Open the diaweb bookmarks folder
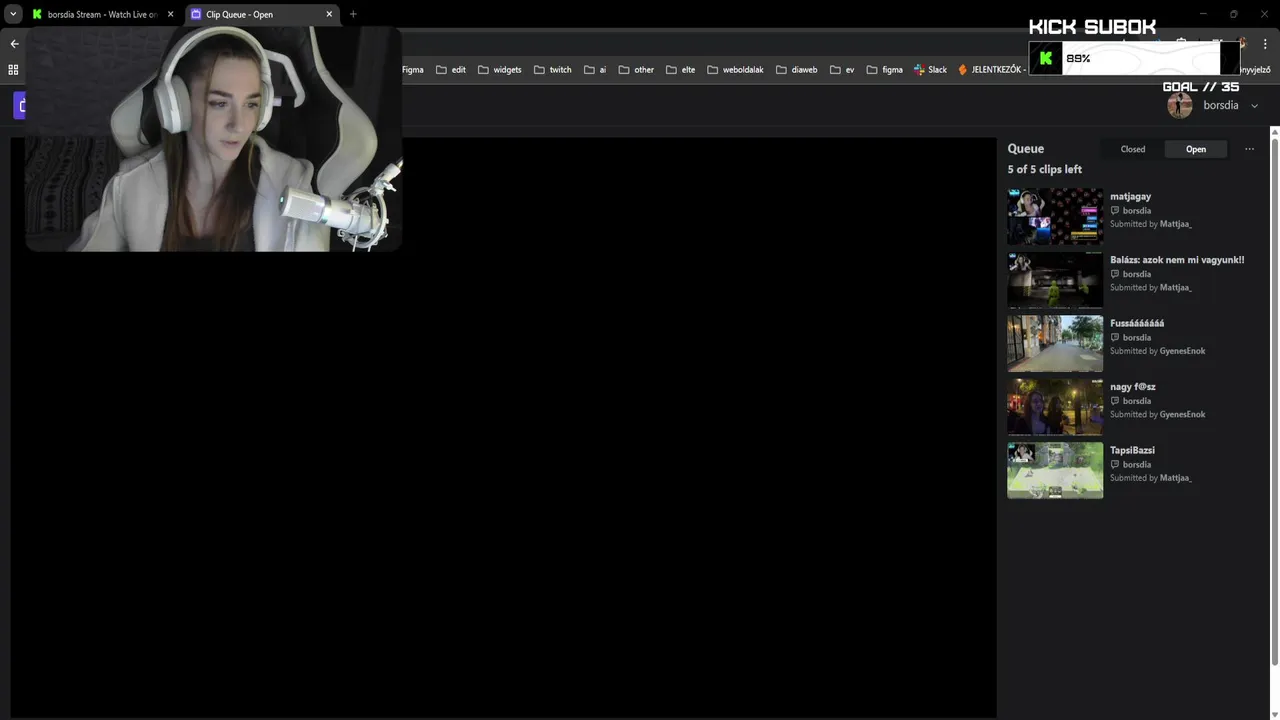 click(797, 70)
